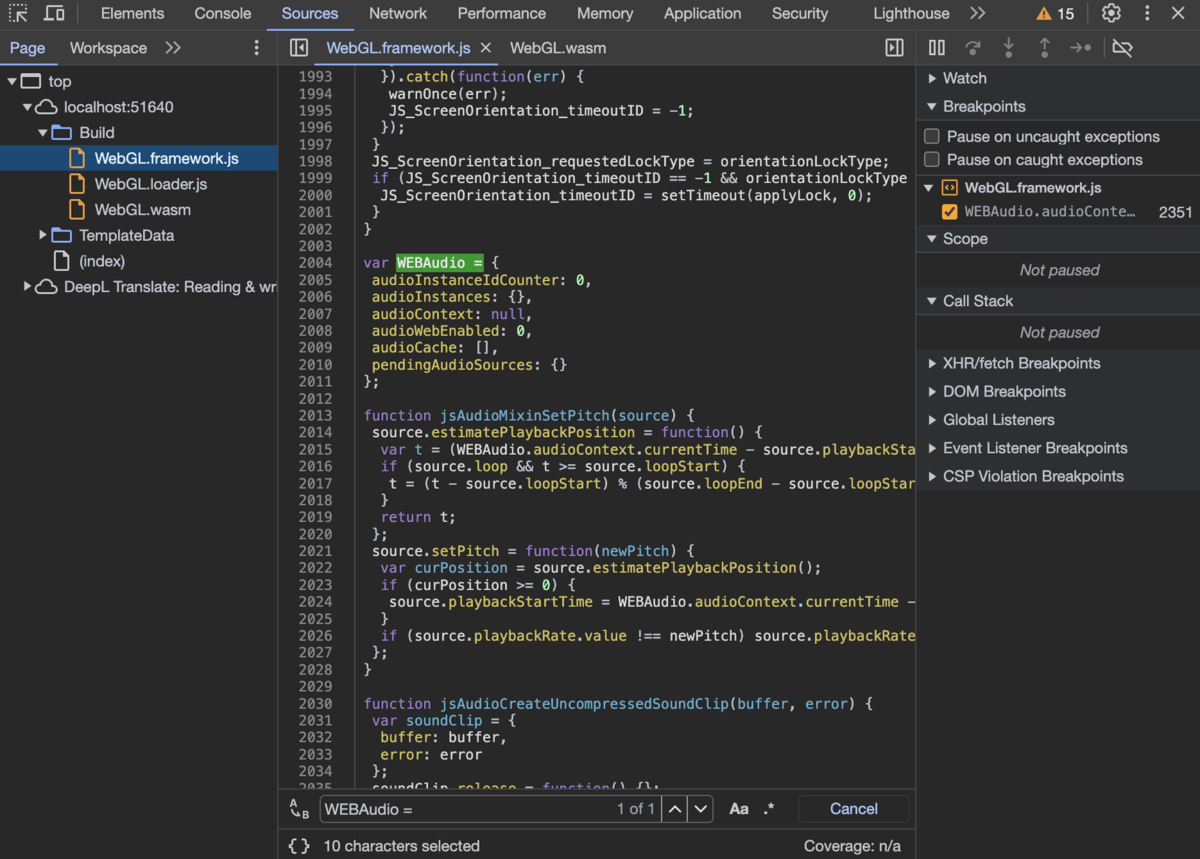Hide the navigator sidebar icon

[x=298, y=48]
